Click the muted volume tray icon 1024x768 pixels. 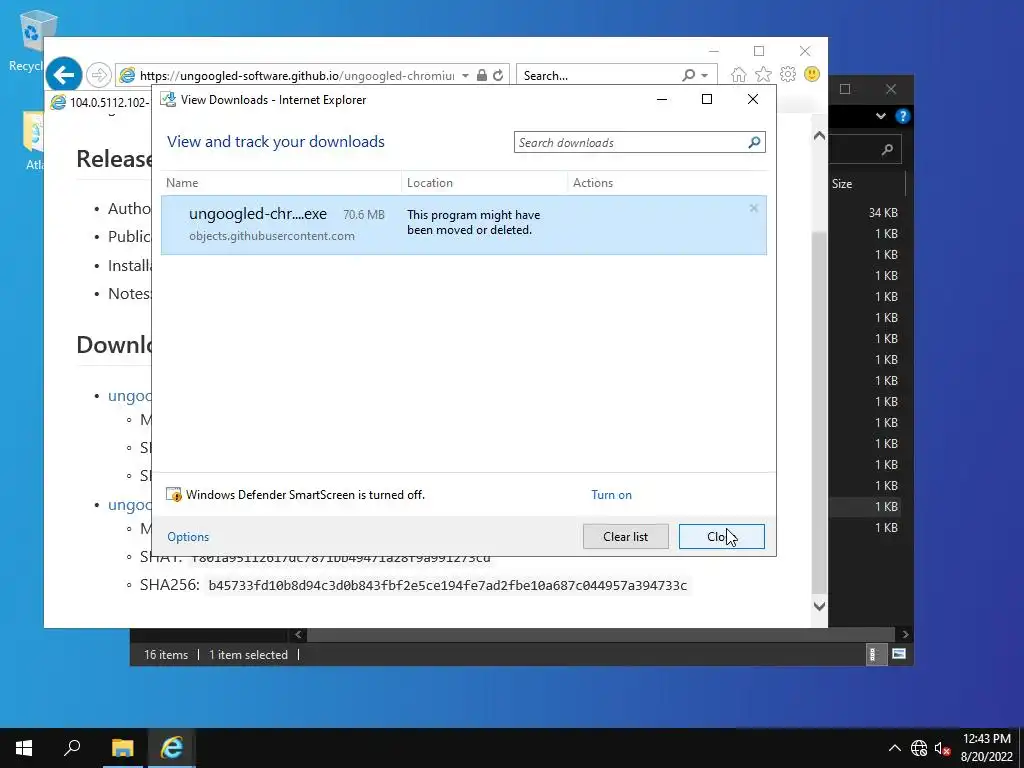click(942, 748)
